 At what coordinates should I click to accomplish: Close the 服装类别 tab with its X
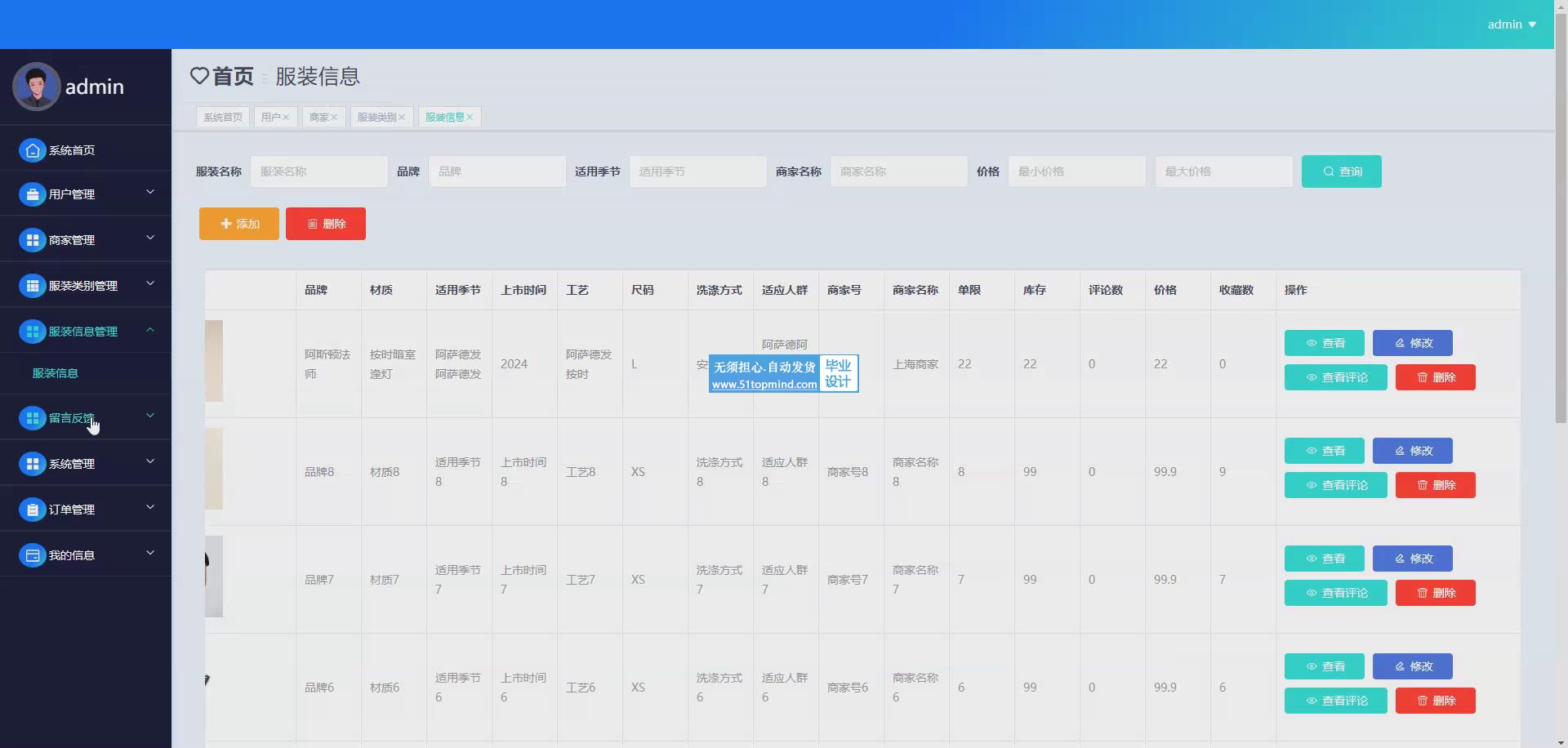(x=402, y=118)
